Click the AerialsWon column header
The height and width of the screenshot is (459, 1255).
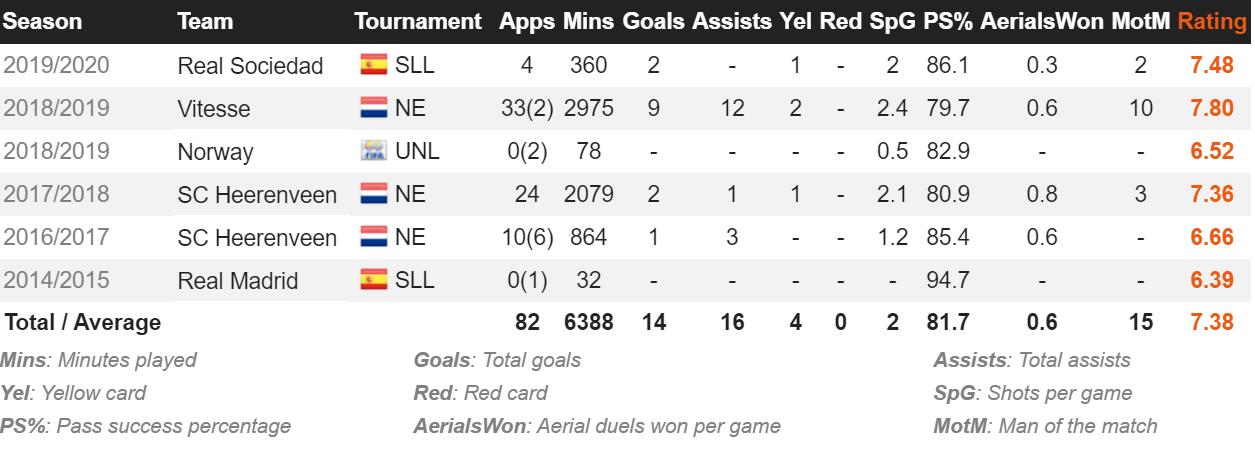1042,21
